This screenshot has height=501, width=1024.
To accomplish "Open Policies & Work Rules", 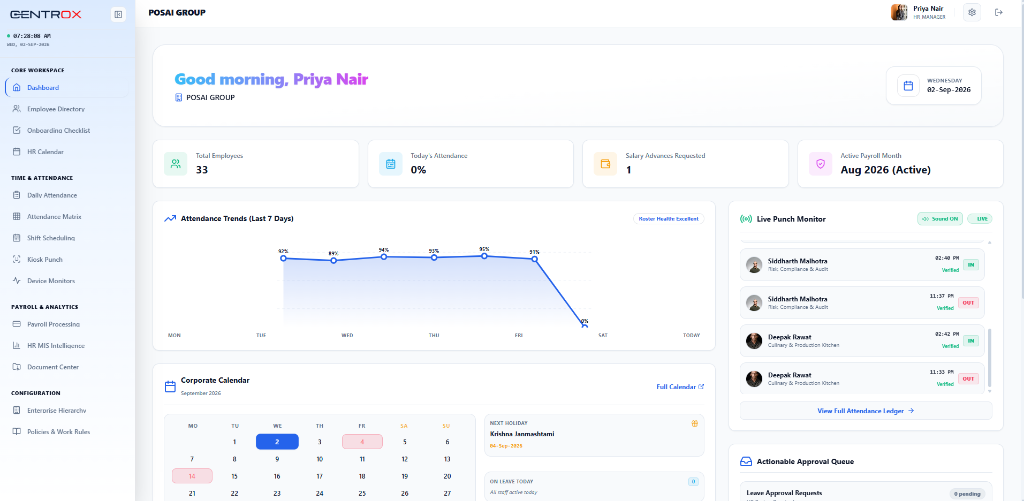I will 67,432.
